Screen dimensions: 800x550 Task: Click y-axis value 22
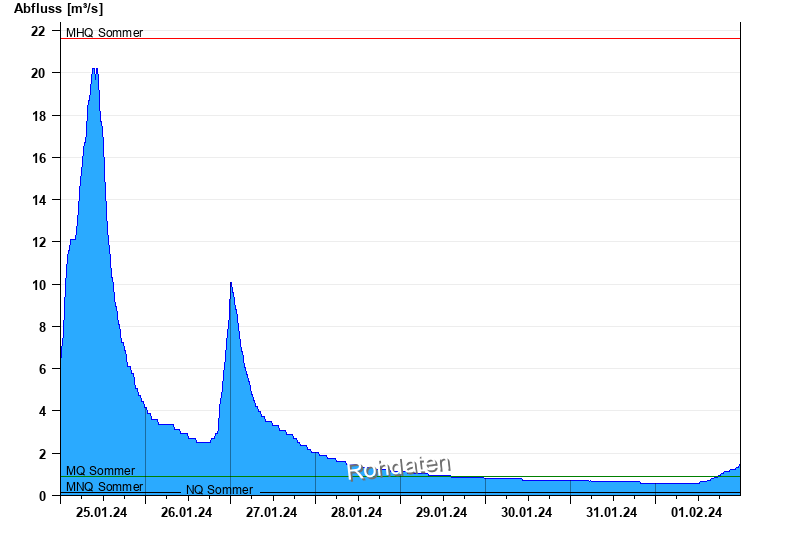click(38, 31)
